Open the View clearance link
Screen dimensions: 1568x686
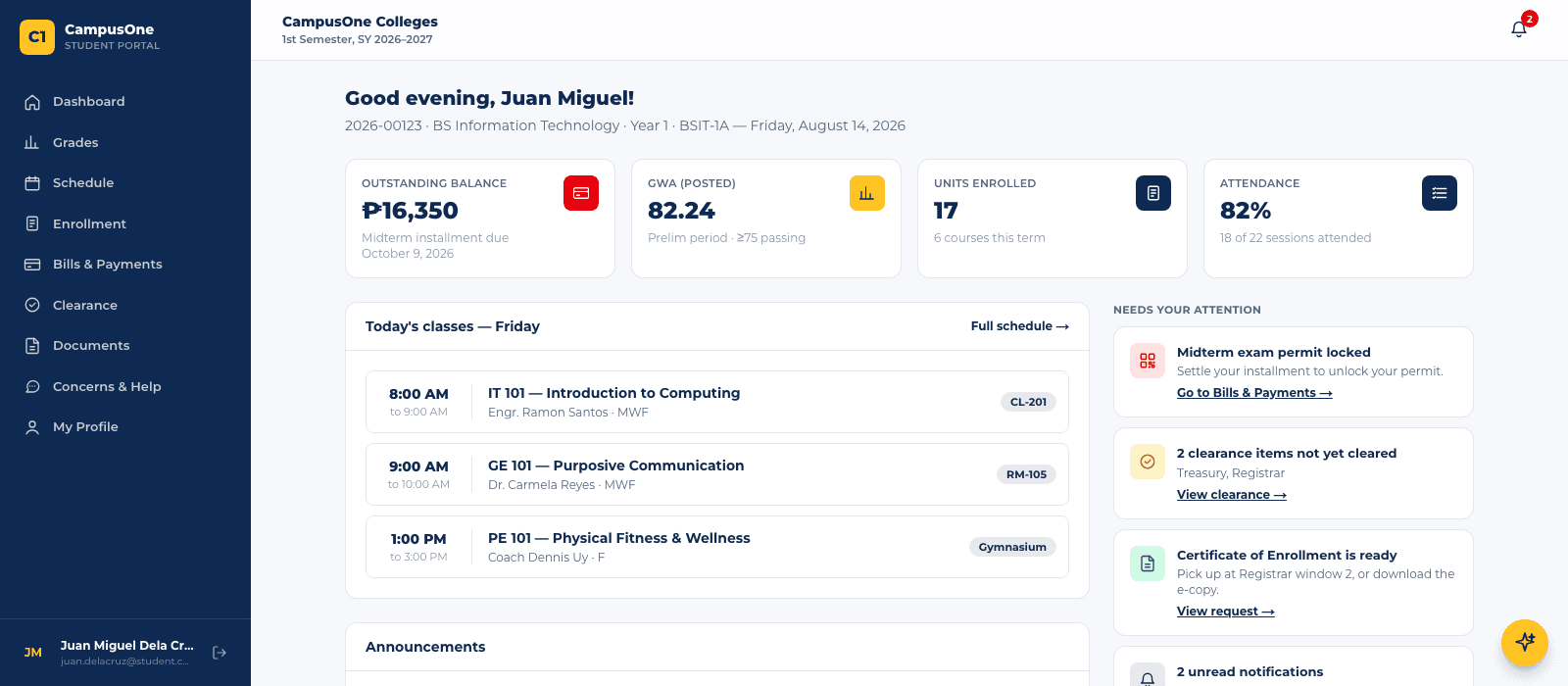(x=1232, y=495)
